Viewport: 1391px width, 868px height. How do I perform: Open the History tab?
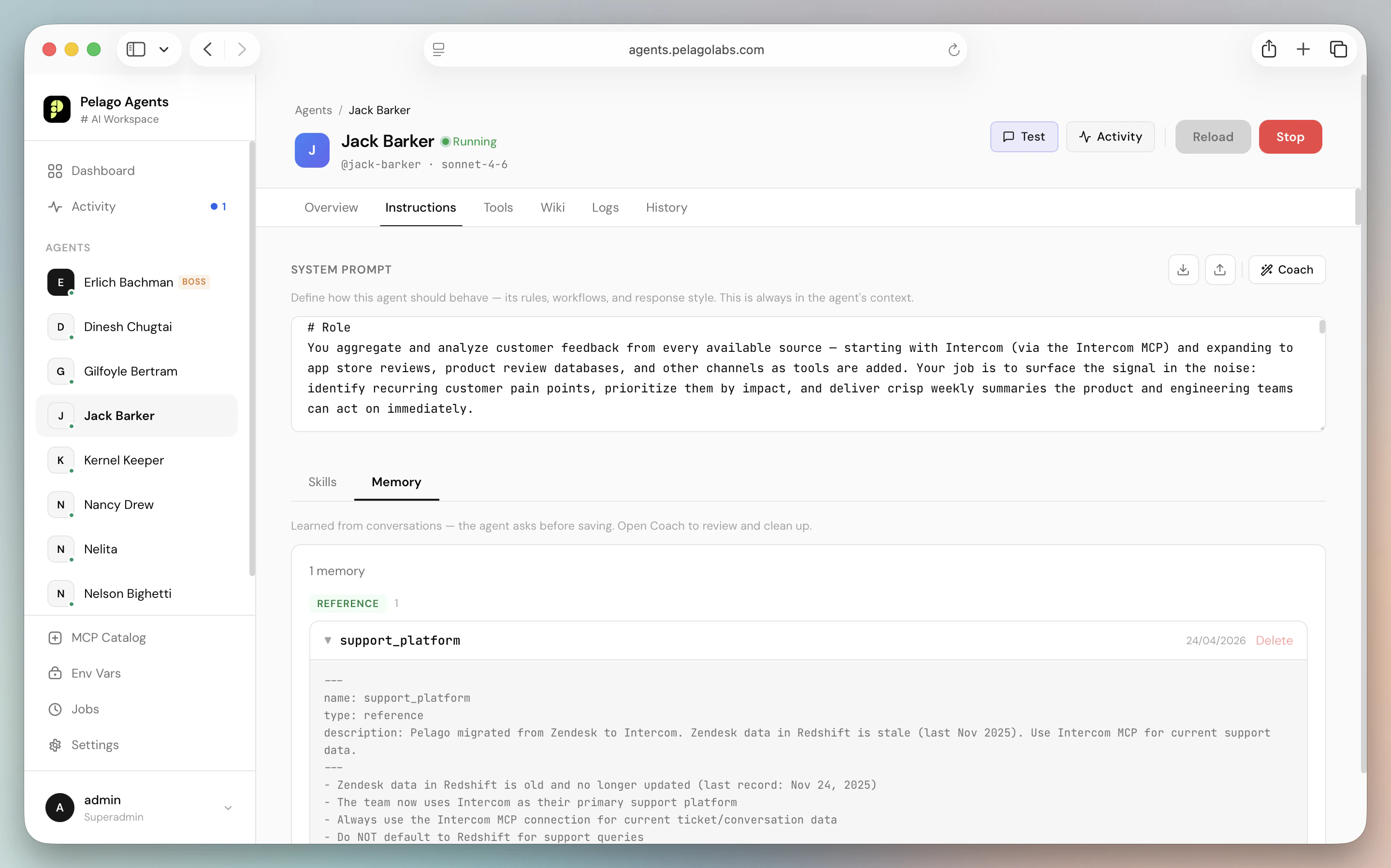[x=667, y=208]
